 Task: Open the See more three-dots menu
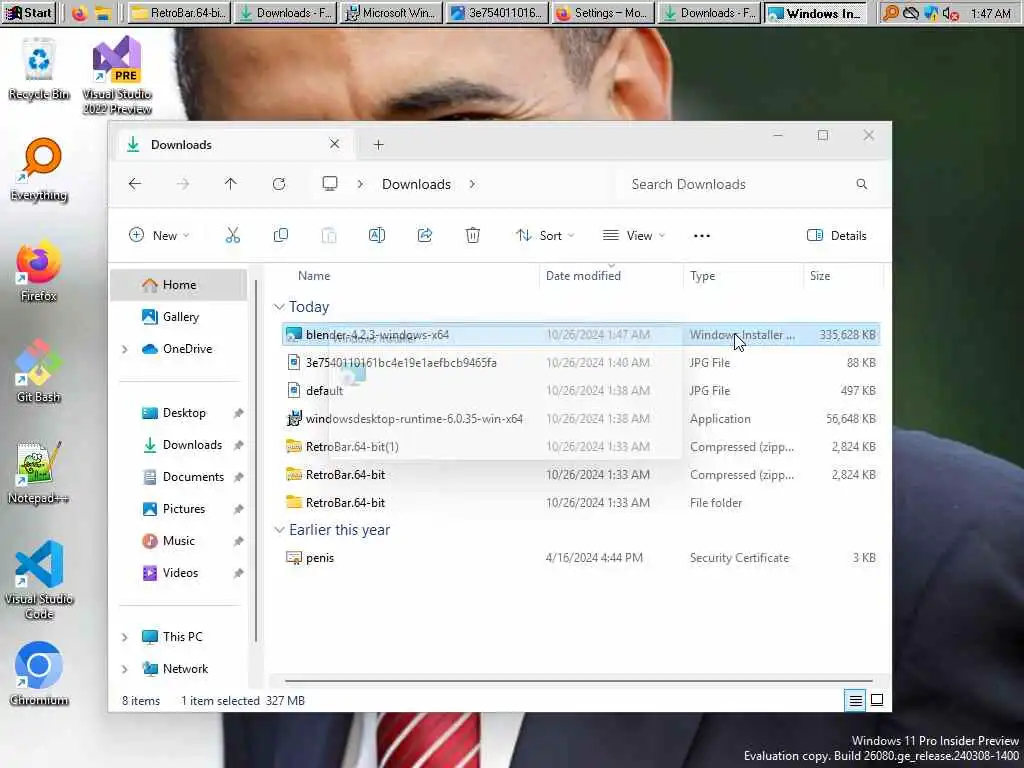coord(702,236)
